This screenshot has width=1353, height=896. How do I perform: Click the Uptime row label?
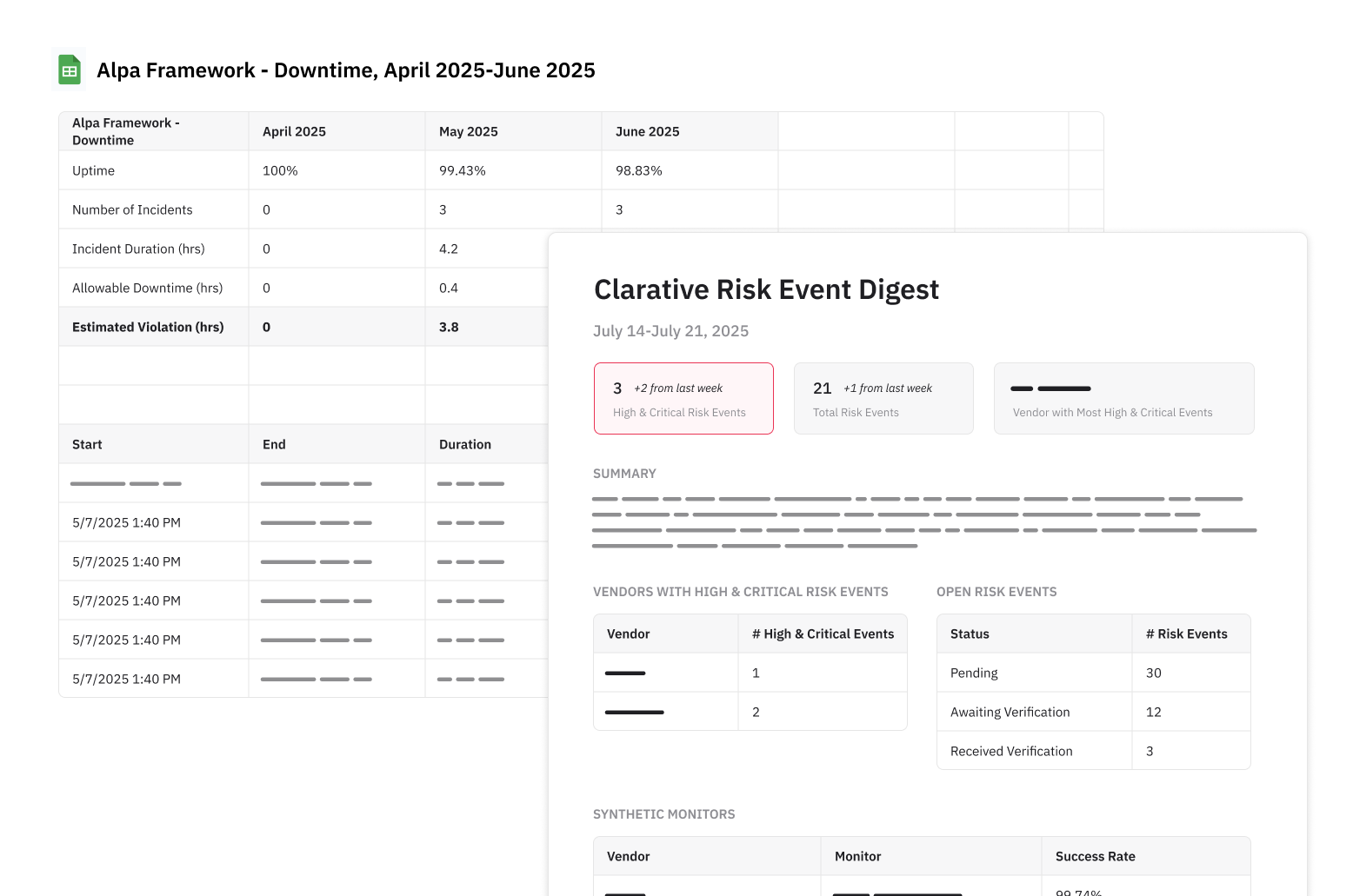click(x=93, y=170)
